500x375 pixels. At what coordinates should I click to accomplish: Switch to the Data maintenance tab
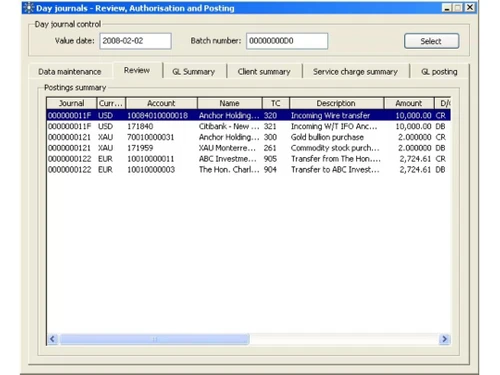click(70, 72)
